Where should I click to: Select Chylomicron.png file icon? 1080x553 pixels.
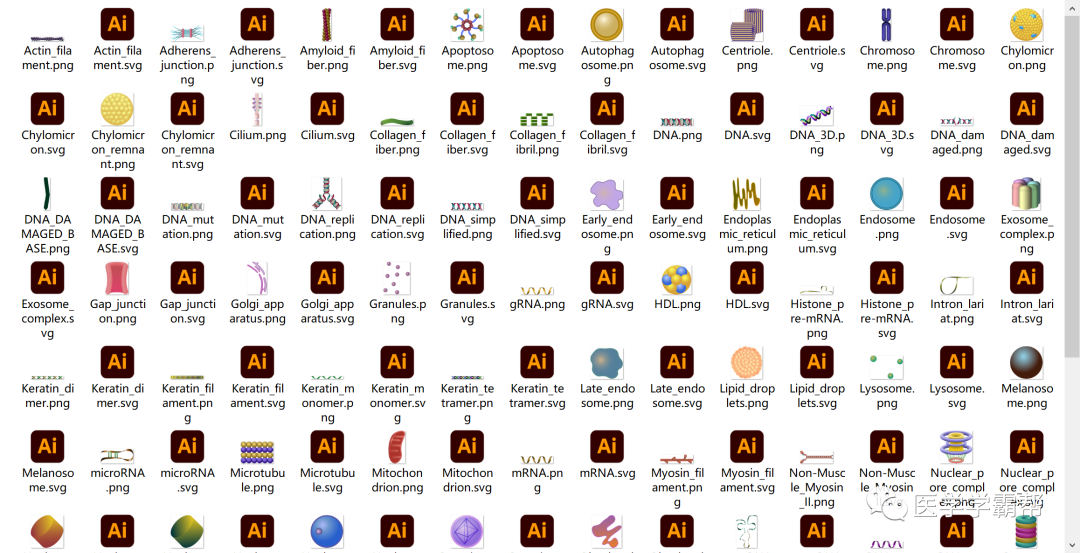pyautogui.click(x=1027, y=24)
